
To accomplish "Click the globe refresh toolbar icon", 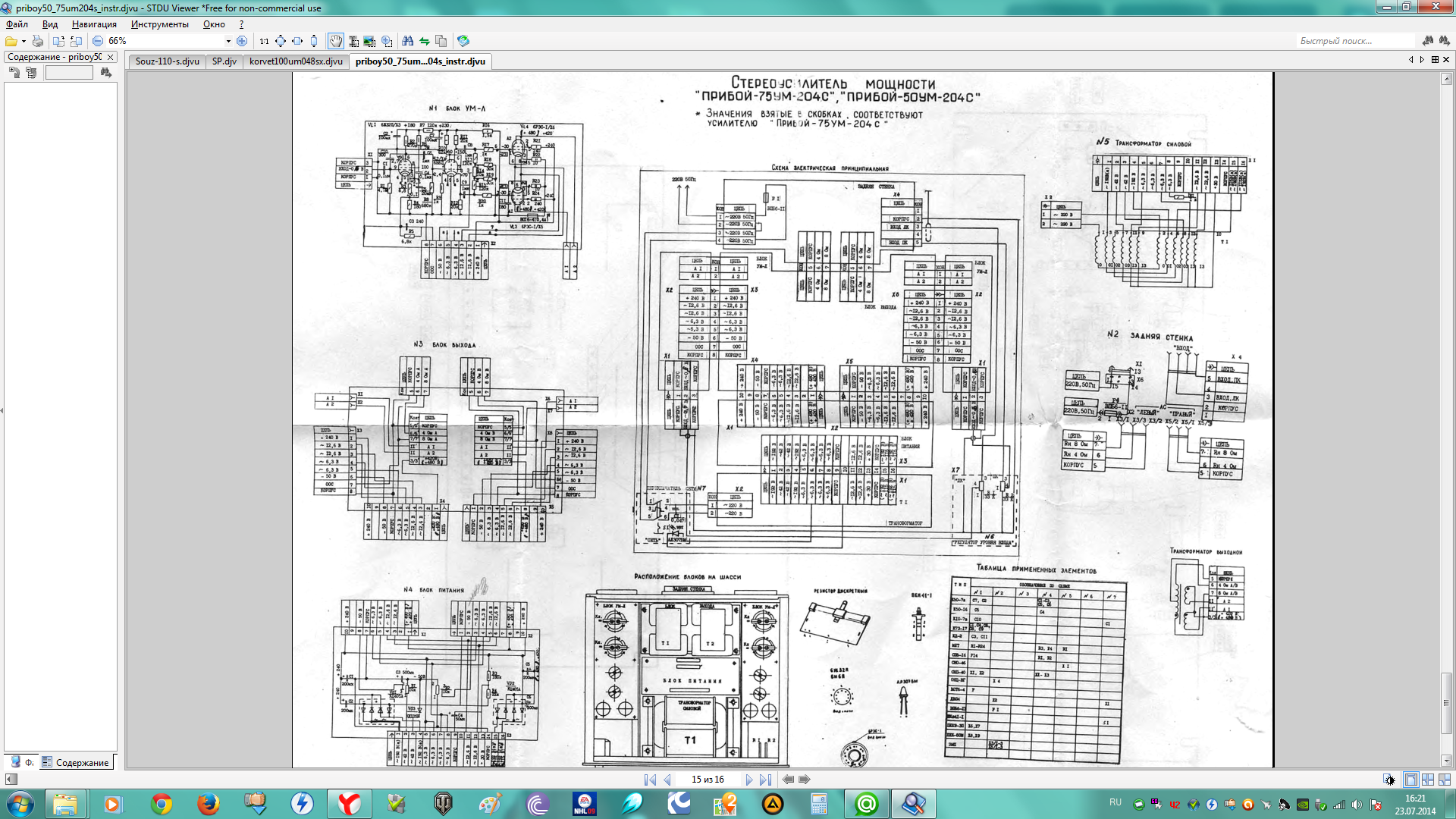I will point(463,41).
